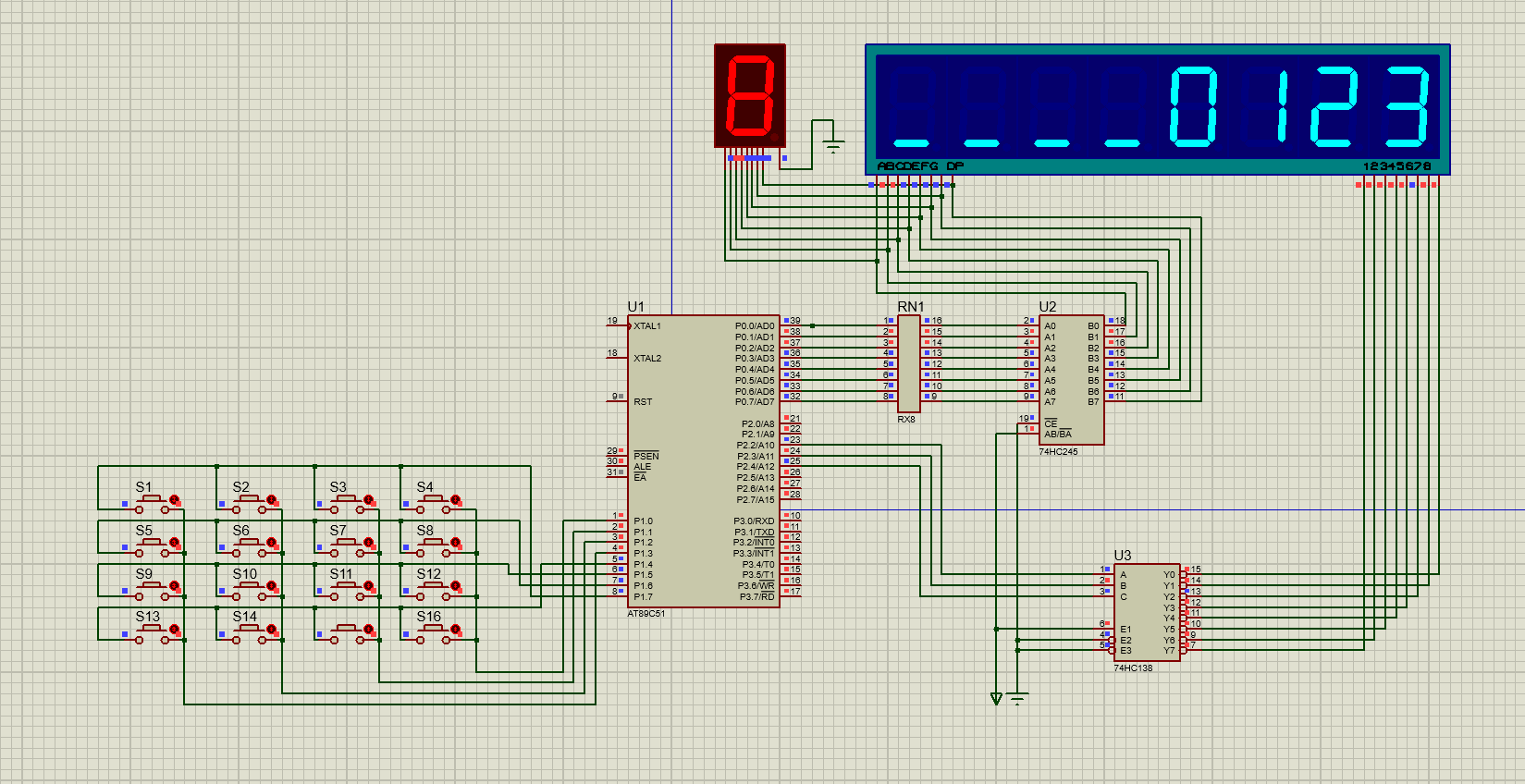1525x784 pixels.
Task: Click the S15-position unlabeled push button's neighbor label S16
Action: (x=429, y=617)
